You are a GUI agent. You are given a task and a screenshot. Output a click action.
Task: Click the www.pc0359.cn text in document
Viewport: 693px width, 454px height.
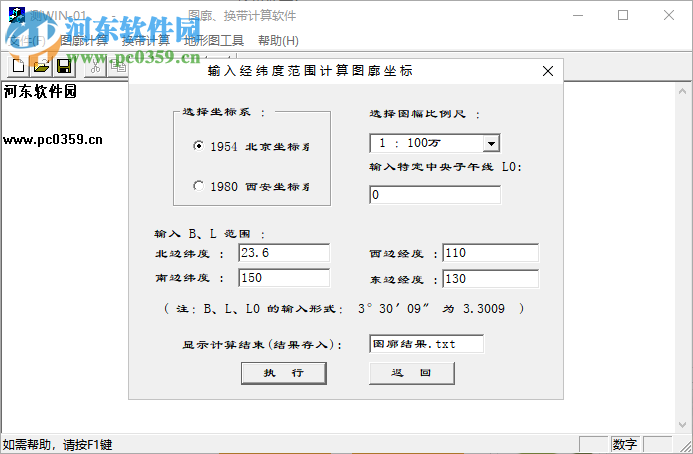point(53,140)
